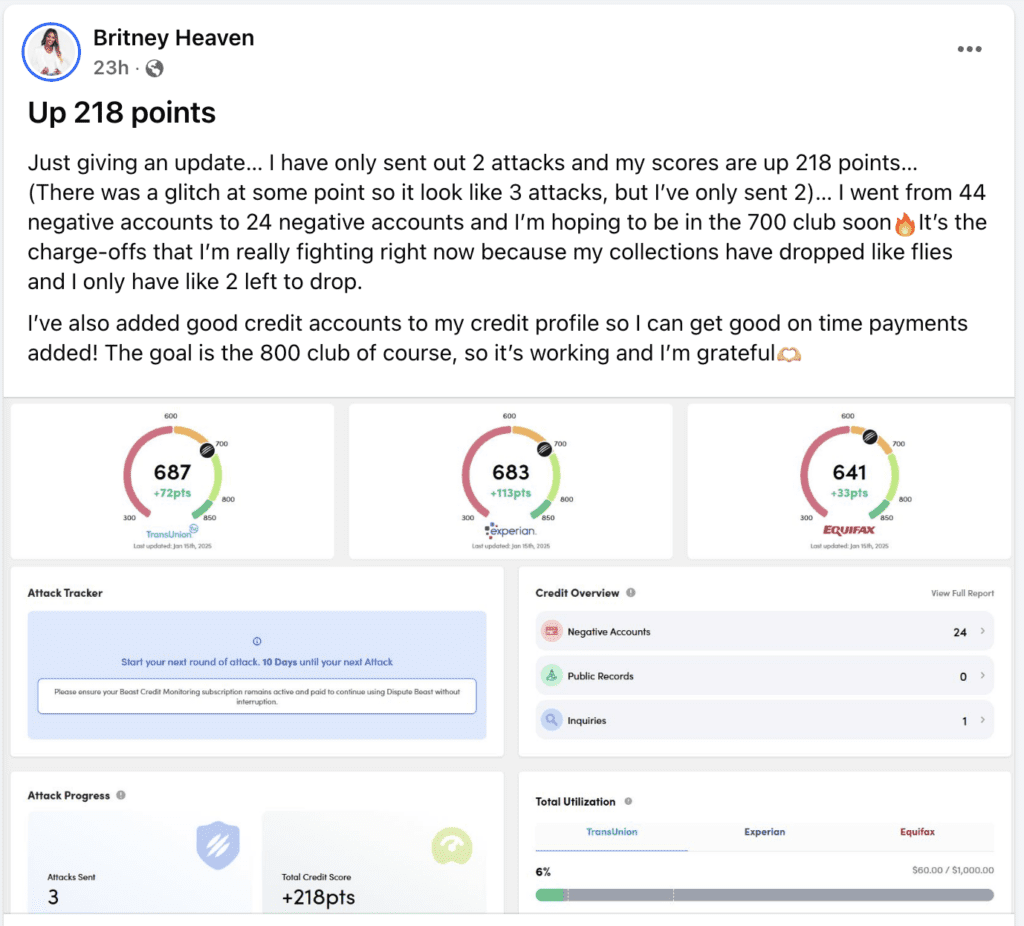The height and width of the screenshot is (926, 1024).
Task: Click the Attack Progress info icon
Action: pyautogui.click(x=121, y=796)
